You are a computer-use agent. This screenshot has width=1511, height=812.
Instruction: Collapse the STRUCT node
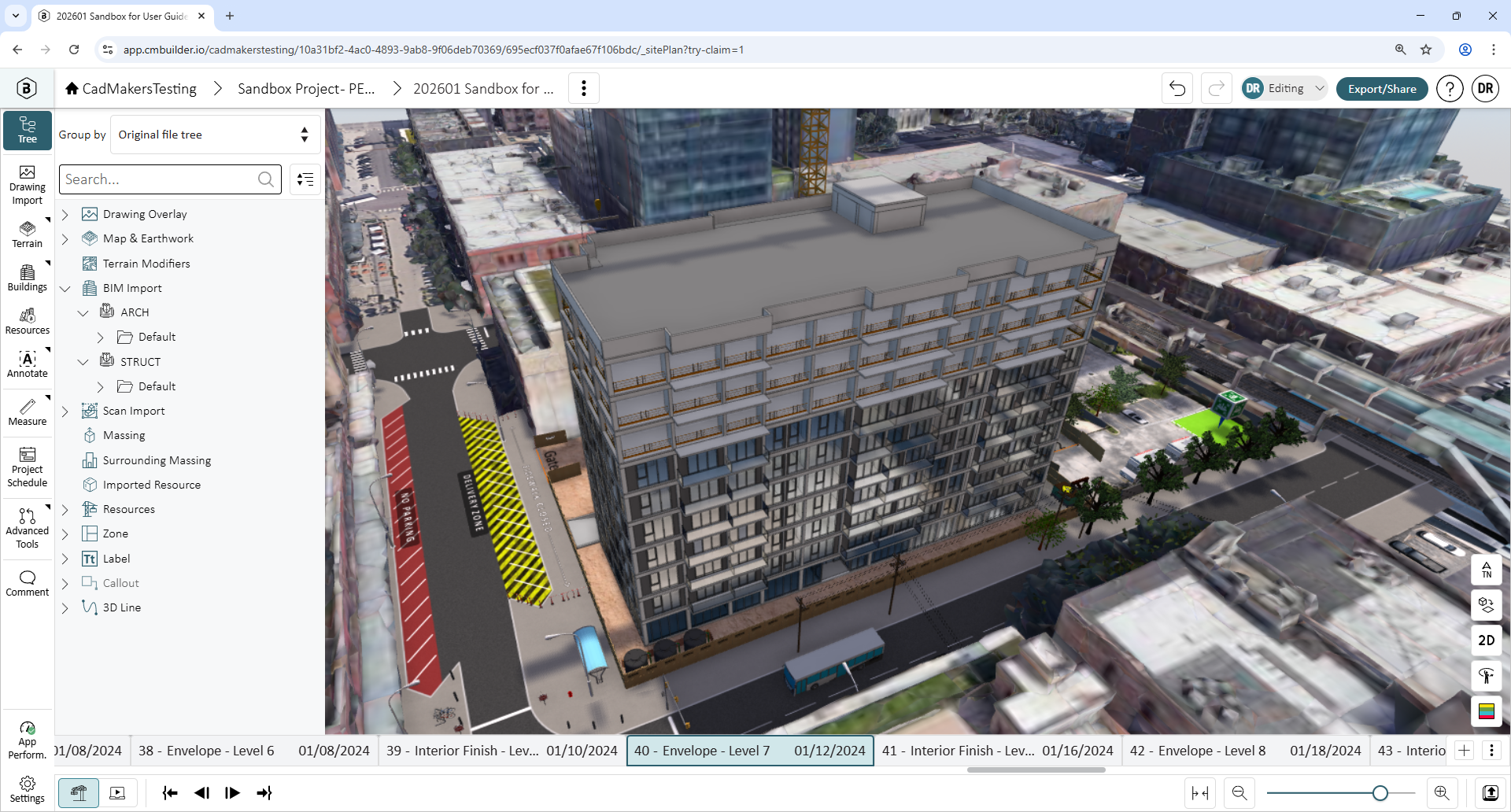coord(83,362)
